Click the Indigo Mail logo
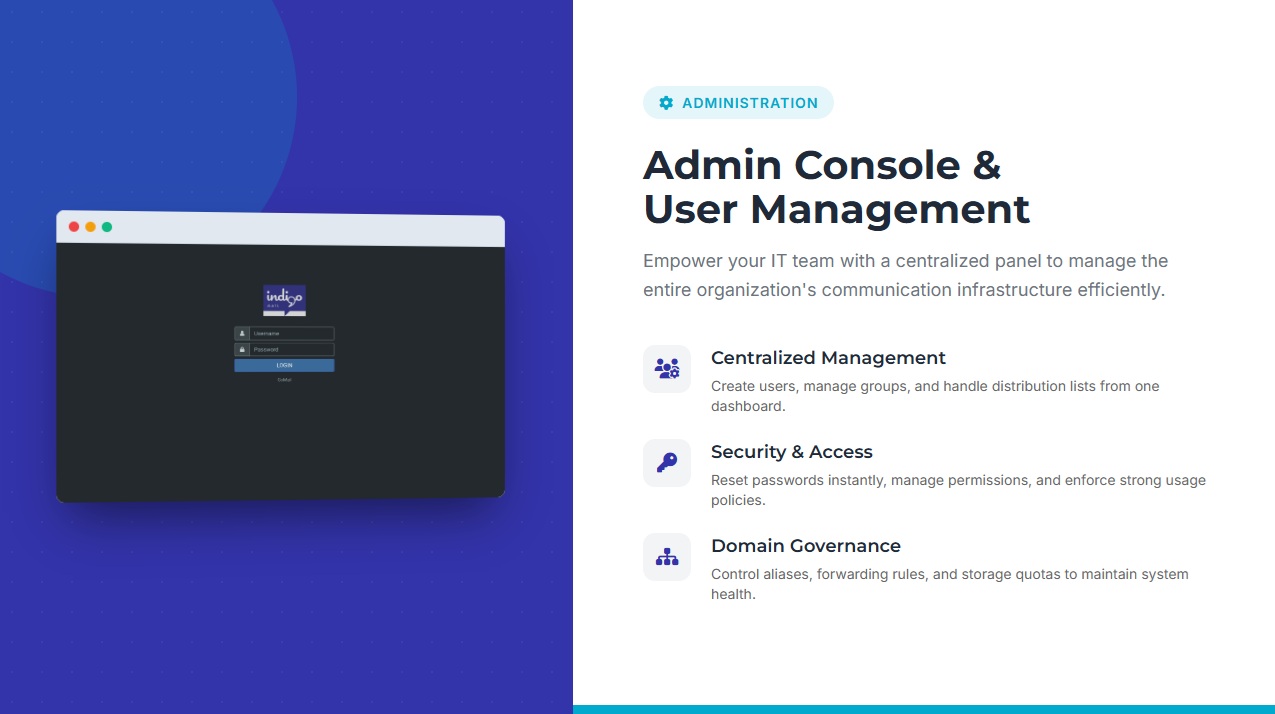Viewport: 1275px width, 714px height. tap(284, 300)
